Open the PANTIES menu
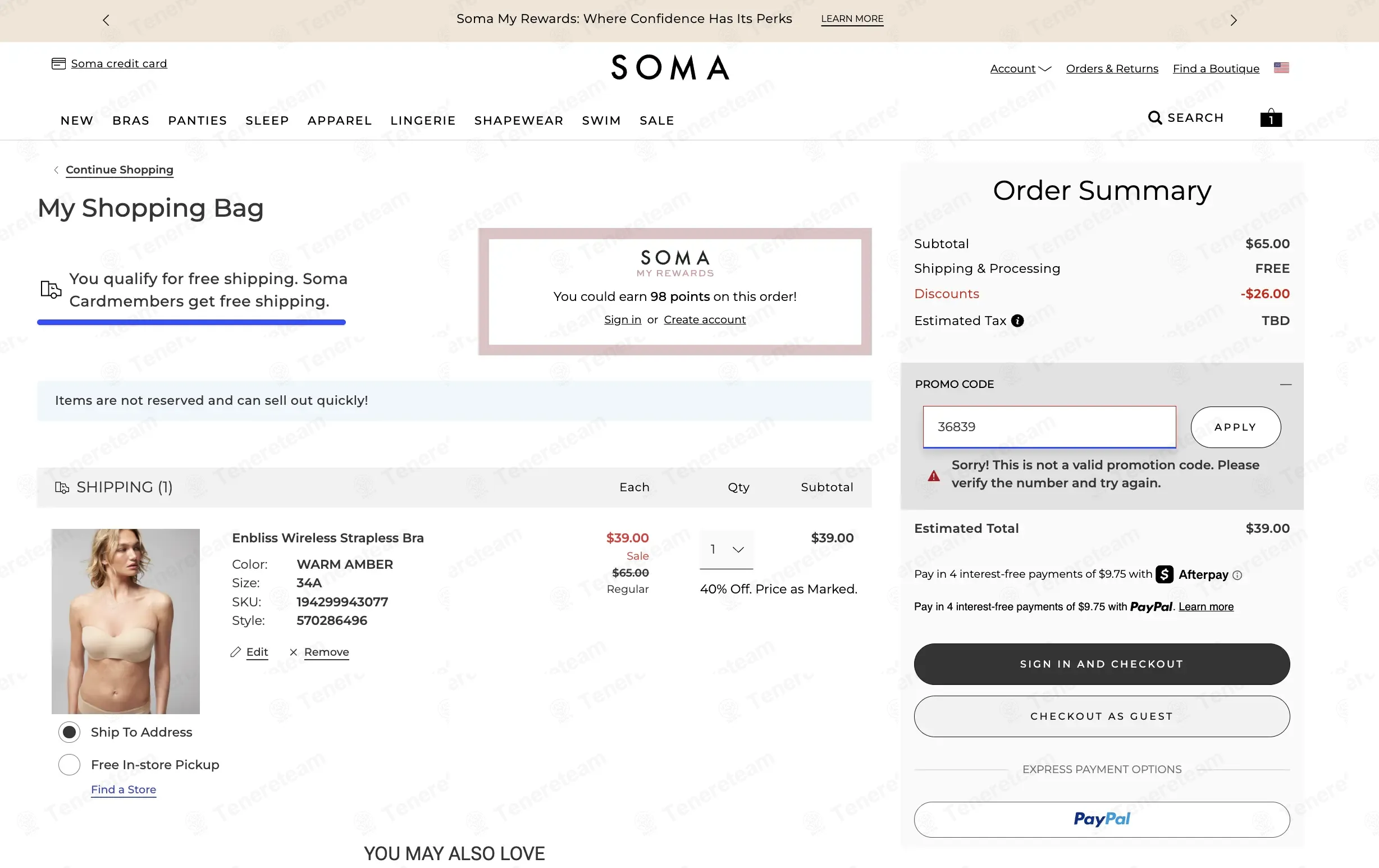Viewport: 1379px width, 868px height. (x=197, y=120)
